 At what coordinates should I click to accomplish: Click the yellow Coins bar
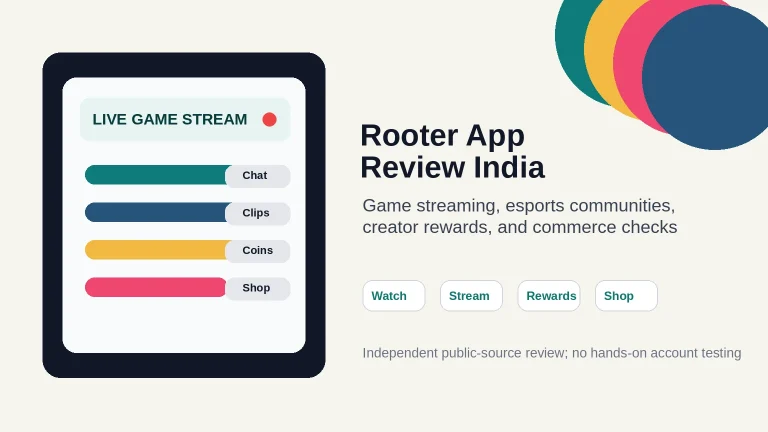pos(156,250)
